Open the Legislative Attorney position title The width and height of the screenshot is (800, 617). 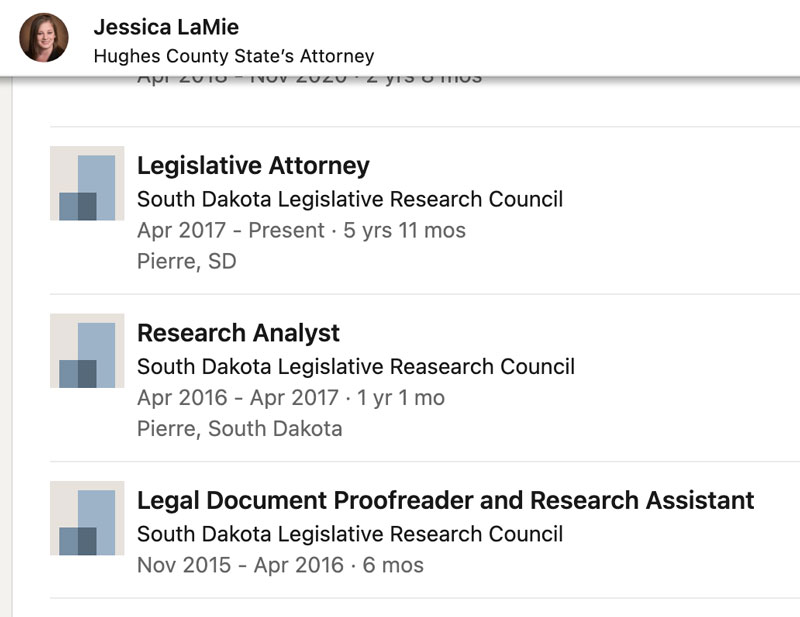click(254, 166)
